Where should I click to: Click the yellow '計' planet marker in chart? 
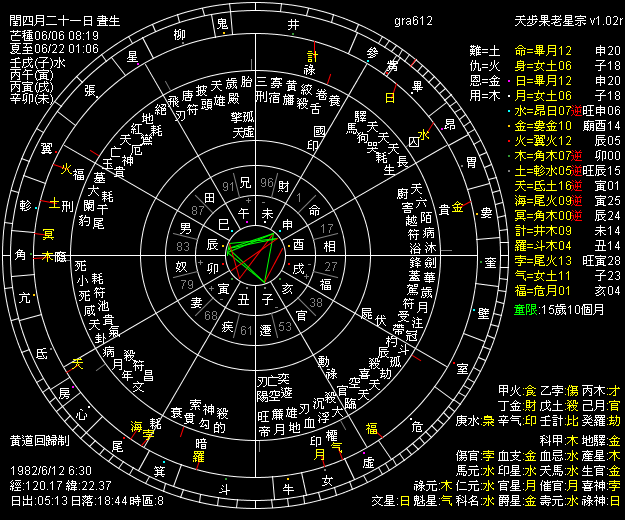[312, 56]
